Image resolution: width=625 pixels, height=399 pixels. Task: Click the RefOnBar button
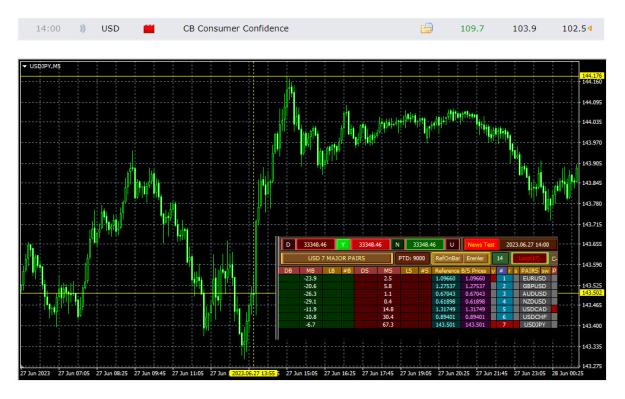click(447, 258)
